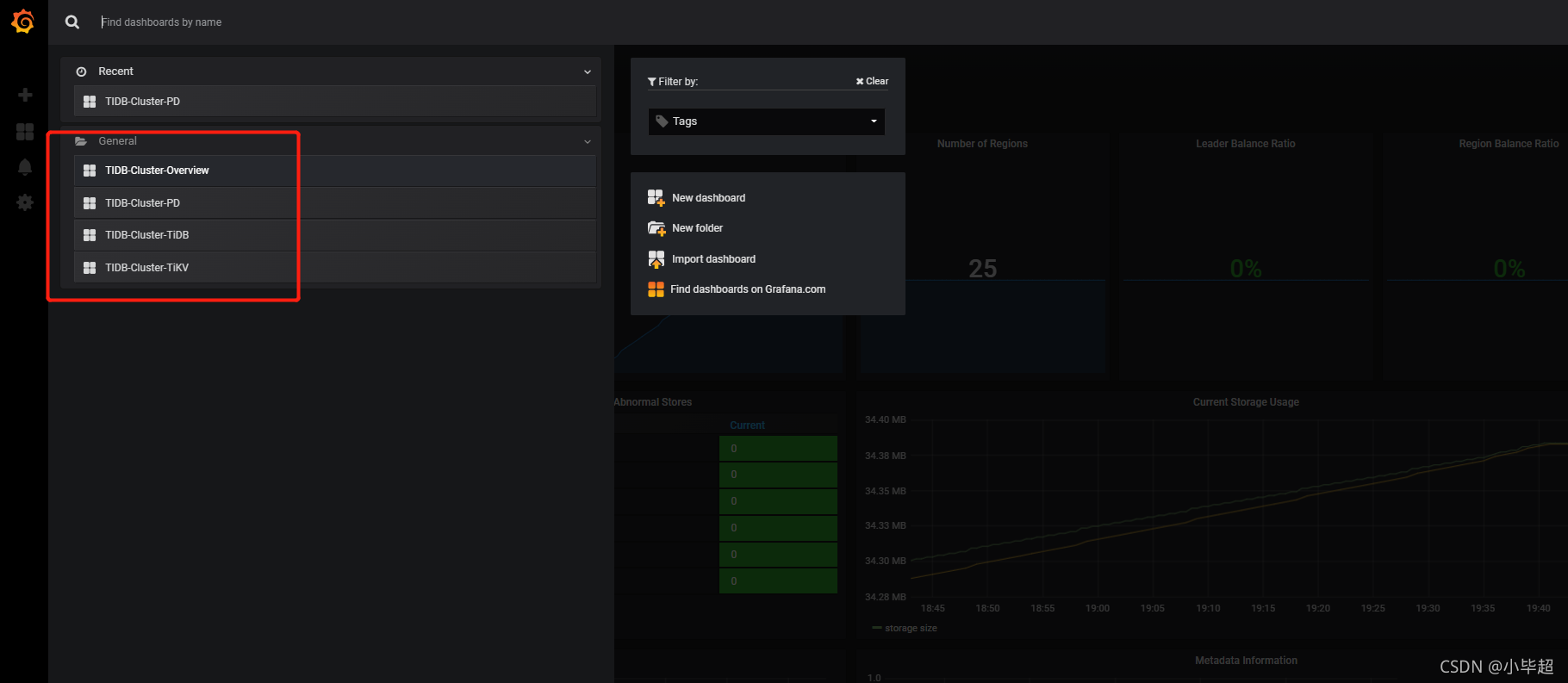Click the New folder icon
Viewport: 1568px width, 683px height.
point(656,228)
